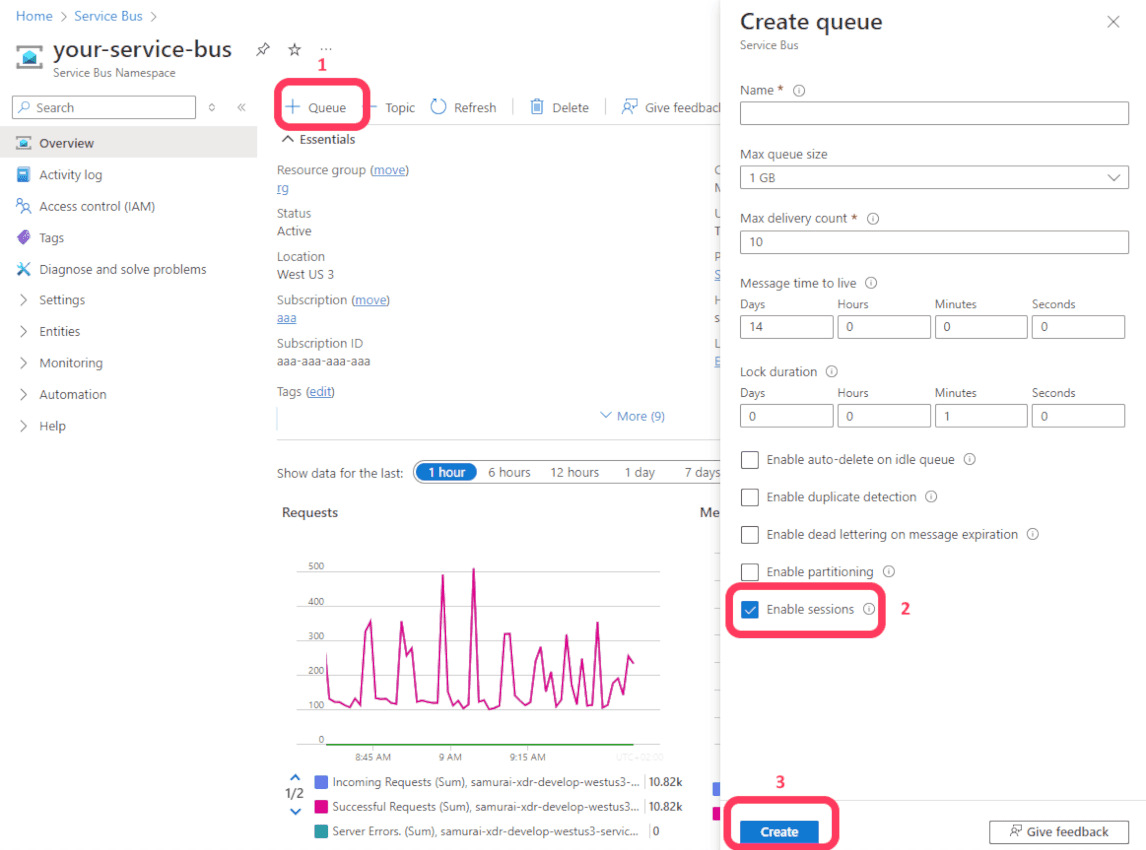Pin your-service-bus to the dashboard
This screenshot has width=1146, height=850.
click(x=262, y=48)
